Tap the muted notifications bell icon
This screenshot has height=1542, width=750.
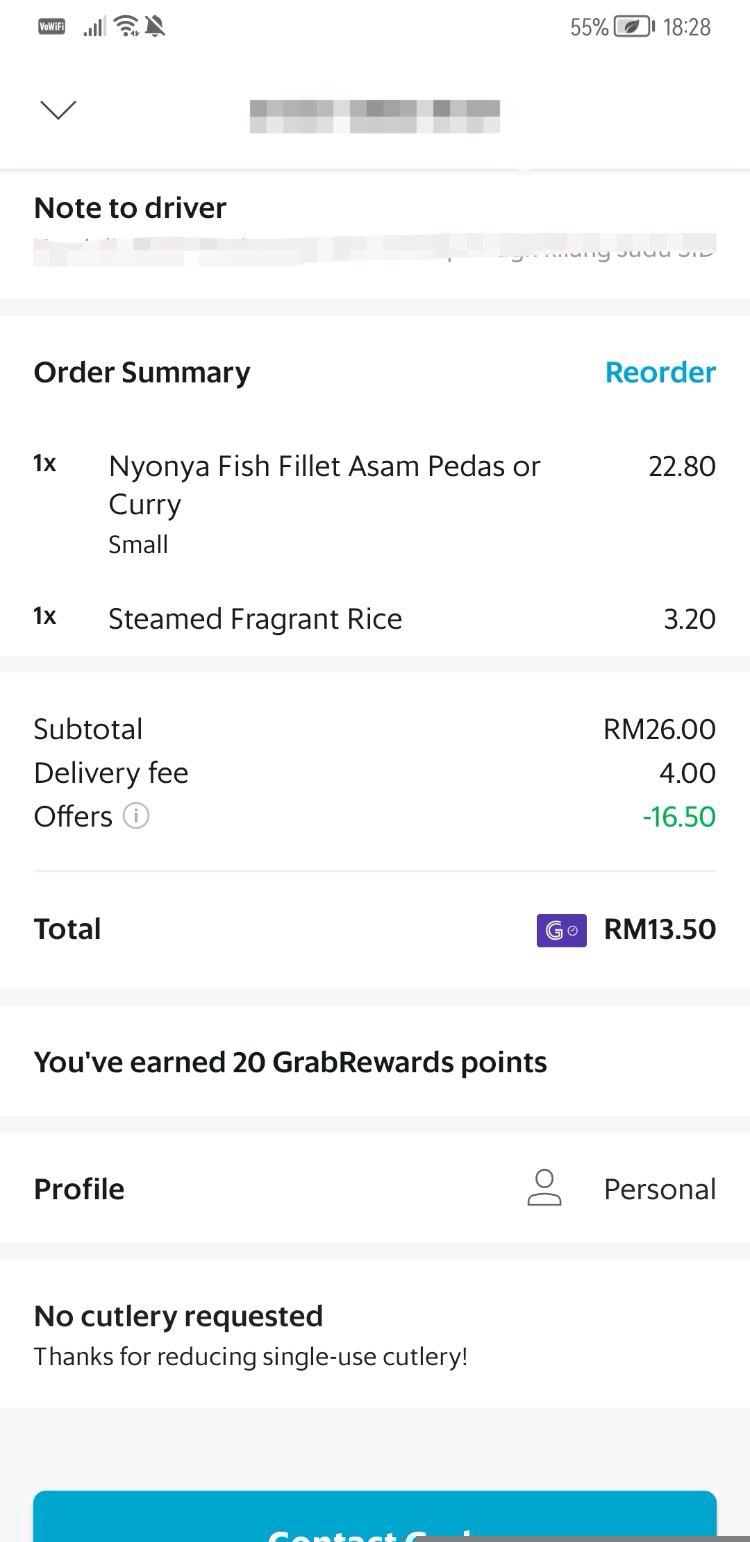pos(155,27)
